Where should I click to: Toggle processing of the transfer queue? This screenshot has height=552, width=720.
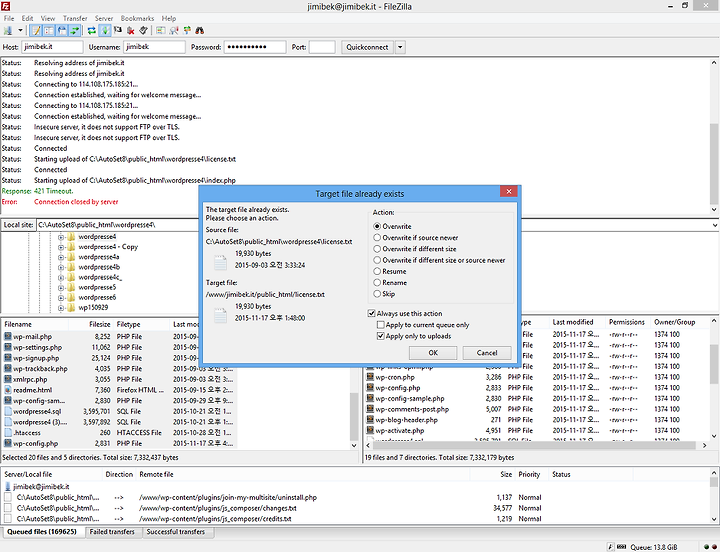coord(105,31)
